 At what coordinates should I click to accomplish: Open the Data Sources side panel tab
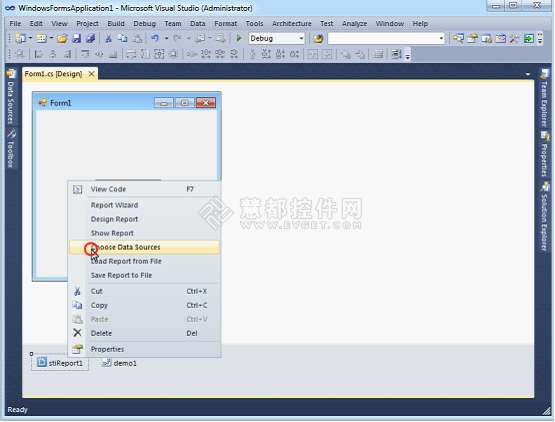coord(11,97)
